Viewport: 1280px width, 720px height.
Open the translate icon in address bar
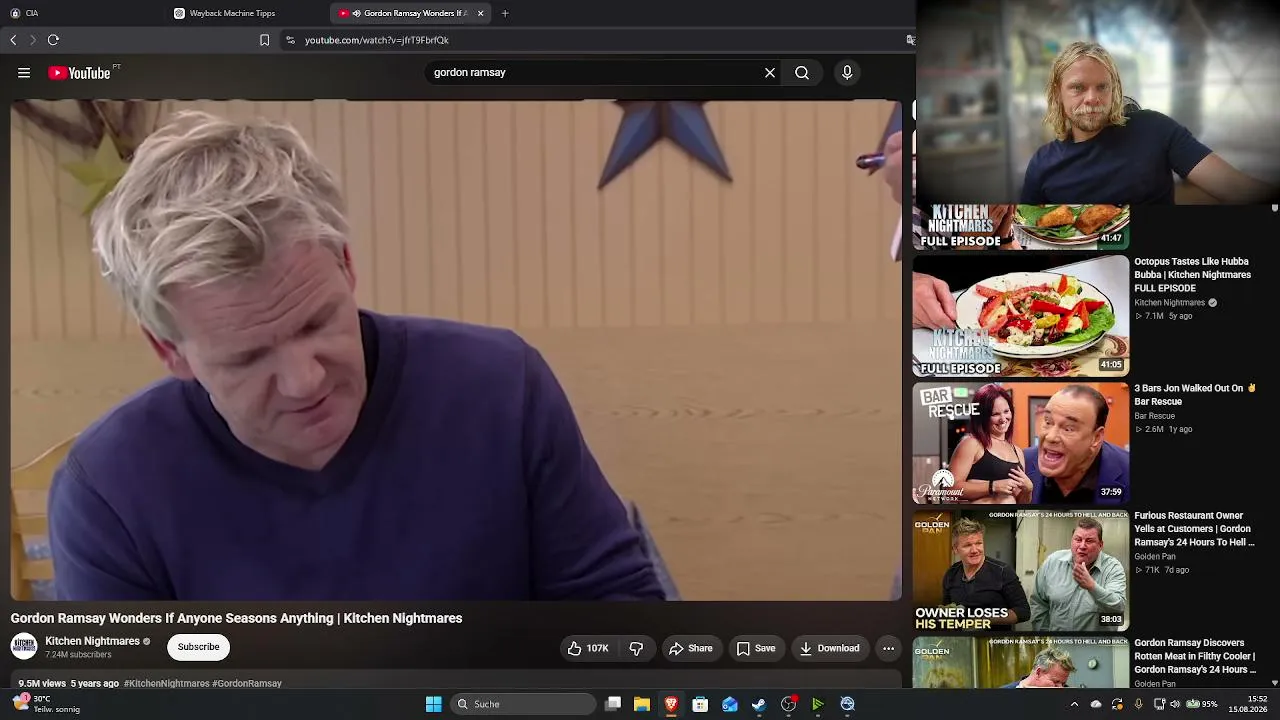click(x=910, y=40)
